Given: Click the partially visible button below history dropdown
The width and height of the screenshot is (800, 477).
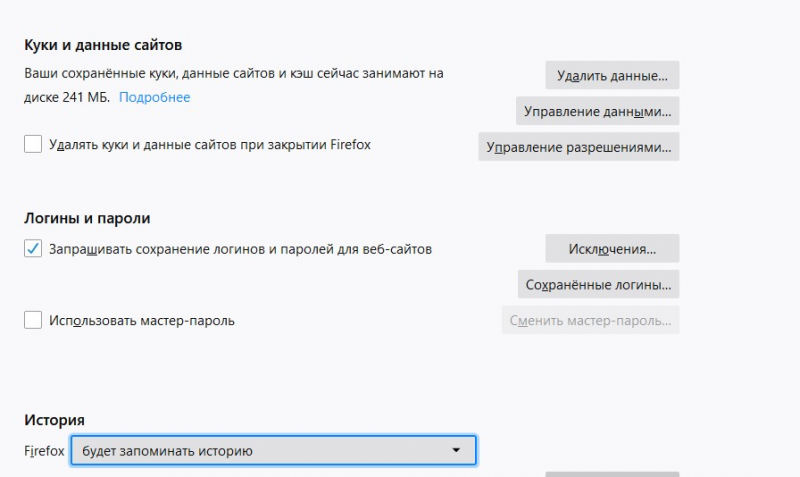Looking at the screenshot, I should (612, 474).
